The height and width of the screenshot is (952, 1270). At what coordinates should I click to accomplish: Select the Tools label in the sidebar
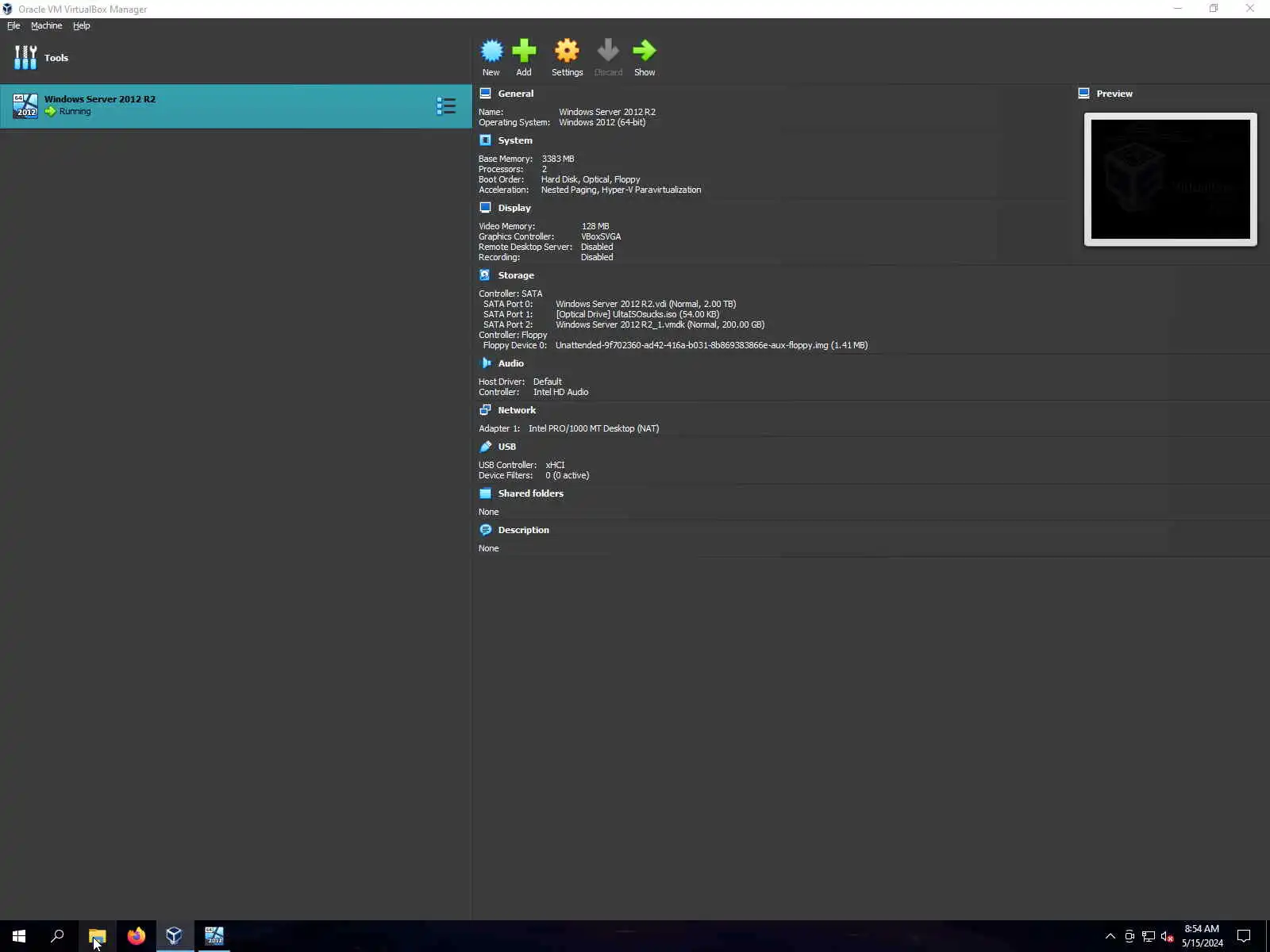(x=56, y=58)
